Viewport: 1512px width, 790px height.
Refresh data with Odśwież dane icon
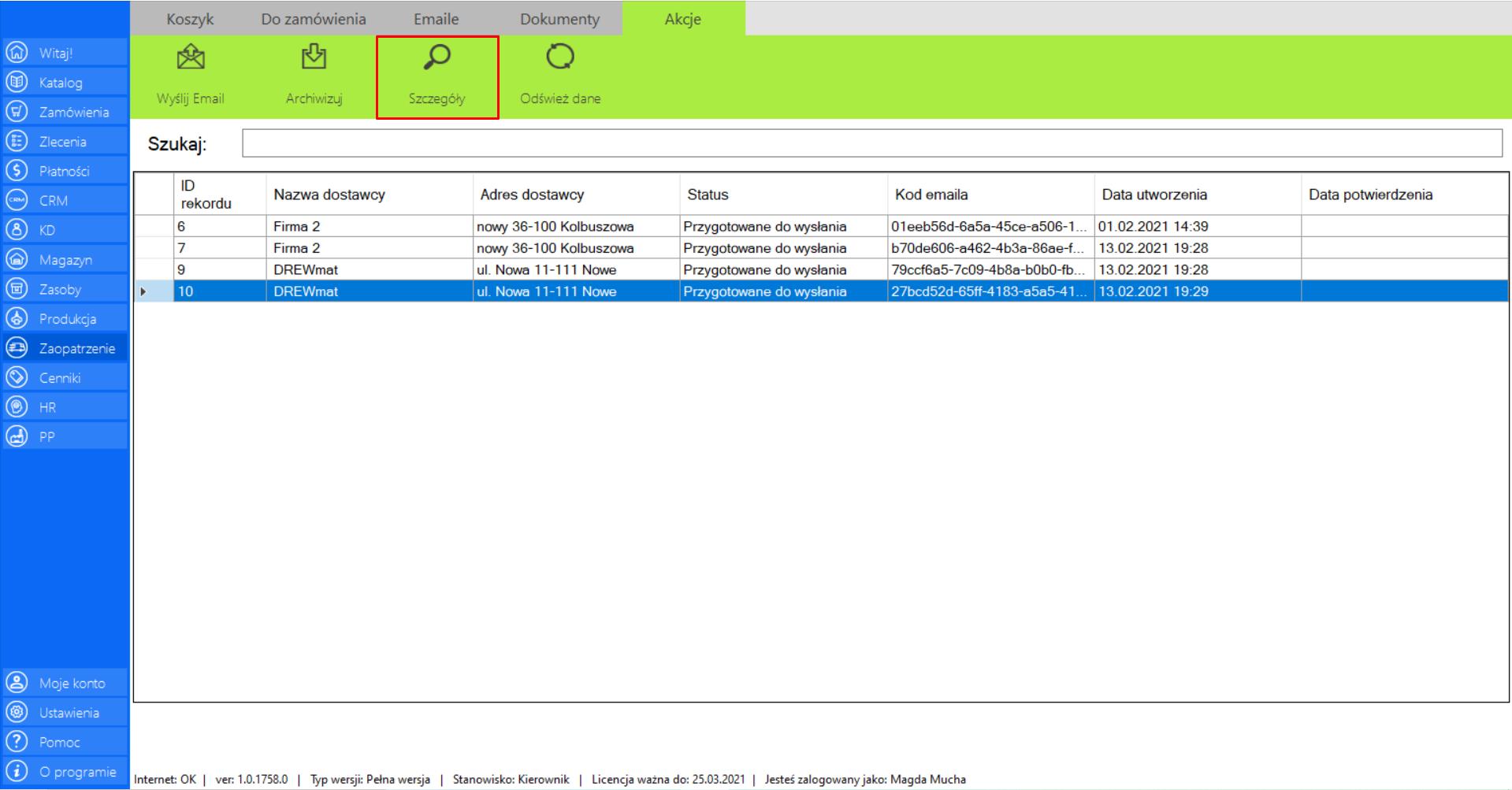pyautogui.click(x=560, y=57)
